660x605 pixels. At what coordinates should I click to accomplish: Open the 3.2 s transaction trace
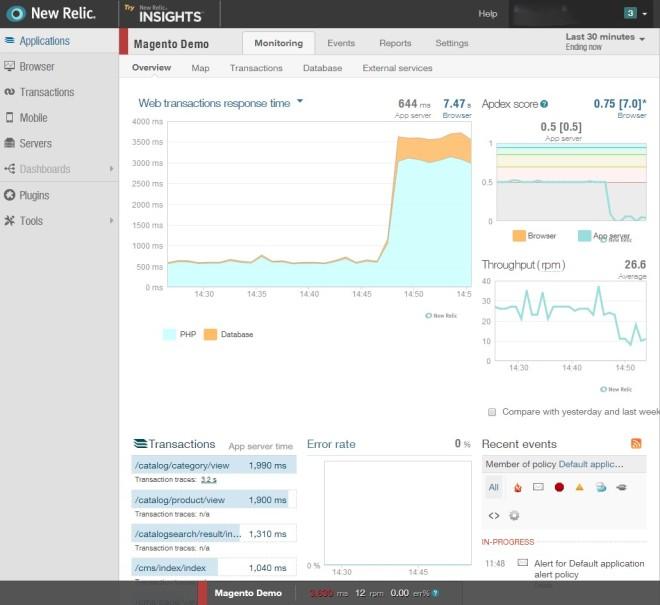click(x=209, y=480)
